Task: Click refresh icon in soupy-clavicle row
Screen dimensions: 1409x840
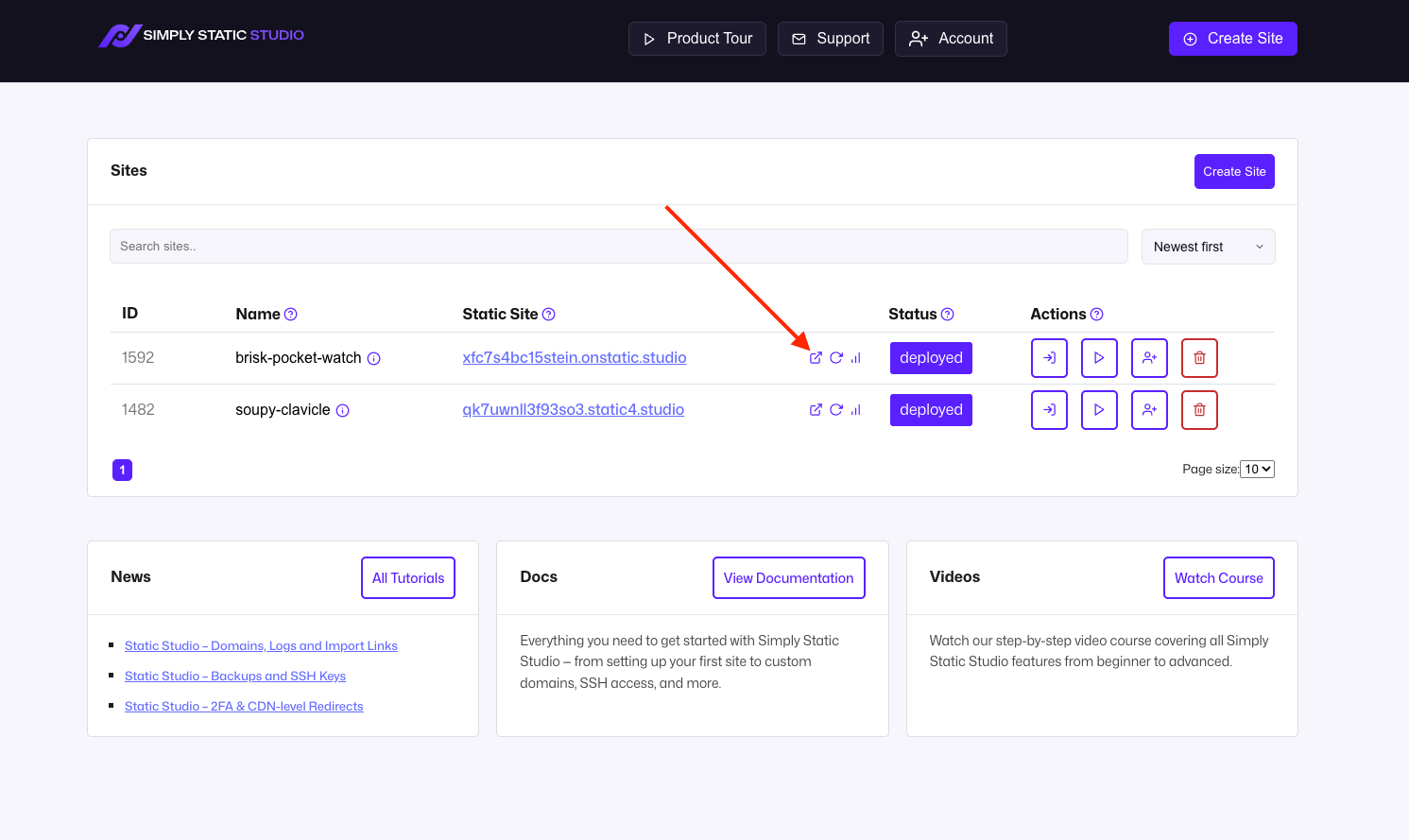Action: tap(836, 410)
